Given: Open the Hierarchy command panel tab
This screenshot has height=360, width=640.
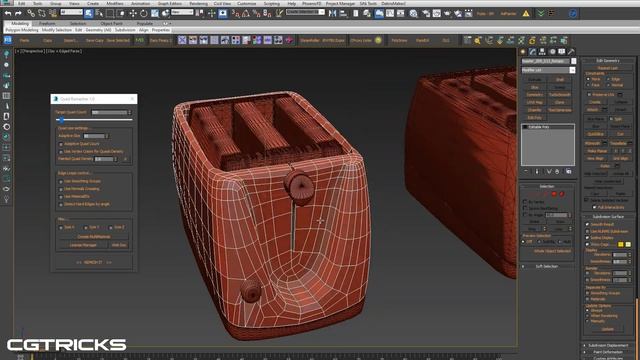Looking at the screenshot, I should [542, 52].
